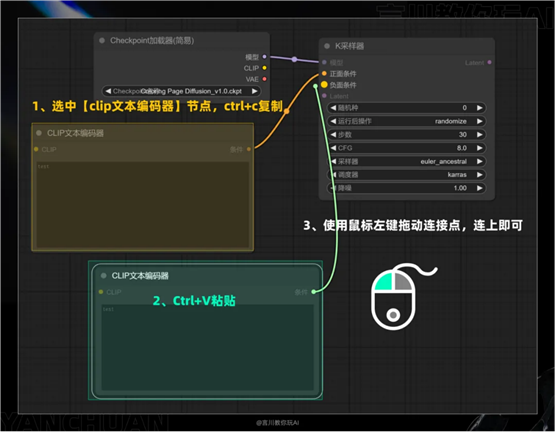Open the 运行后操作 randomize option
The width and height of the screenshot is (555, 432).
pos(406,121)
